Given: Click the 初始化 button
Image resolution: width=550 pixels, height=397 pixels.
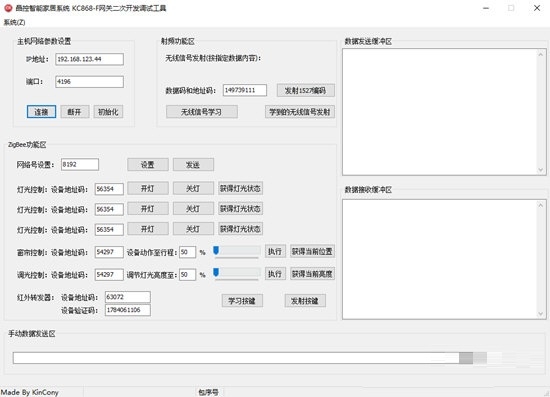Looking at the screenshot, I should 108,112.
